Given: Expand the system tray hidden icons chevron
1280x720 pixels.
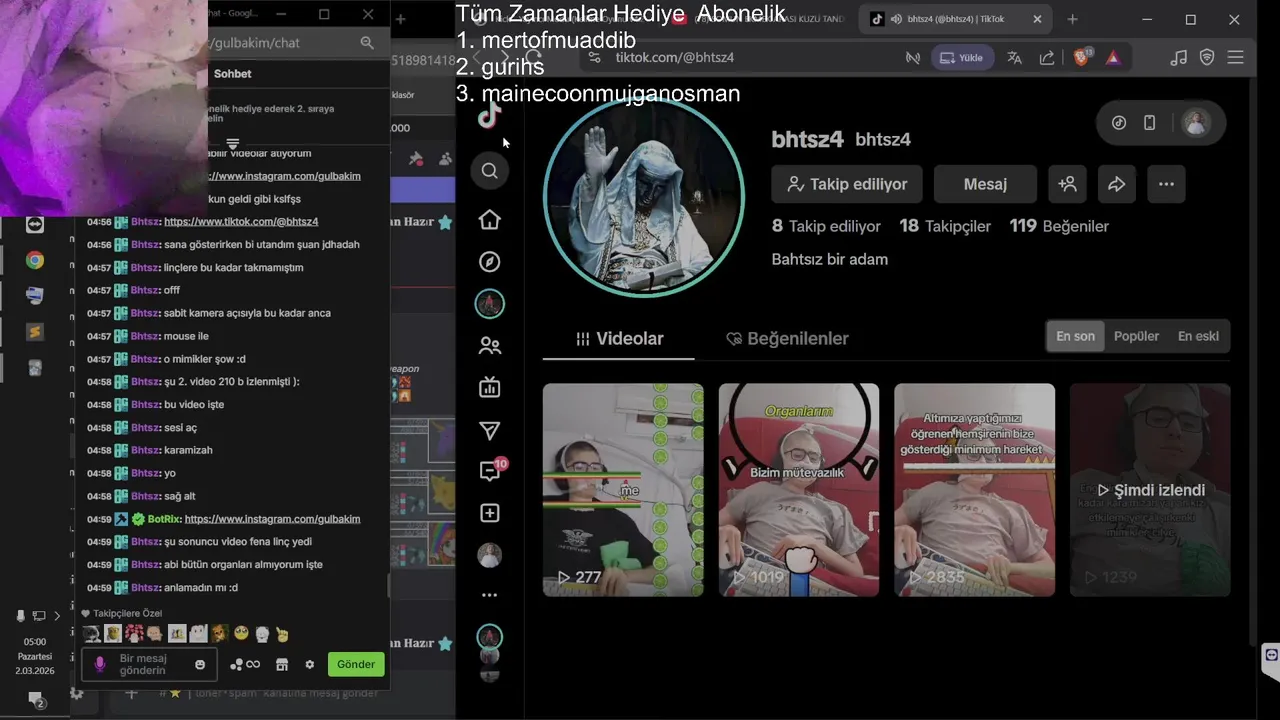Looking at the screenshot, I should [57, 616].
